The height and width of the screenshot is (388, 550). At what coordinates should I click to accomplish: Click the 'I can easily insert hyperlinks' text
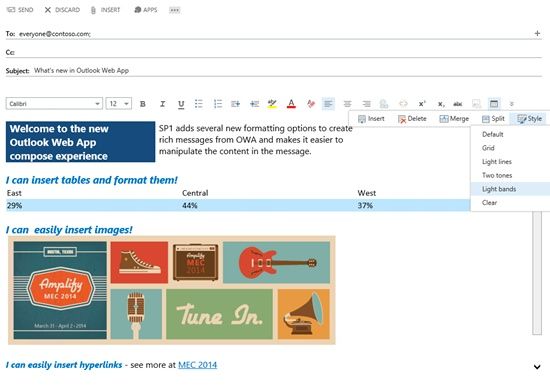point(64,365)
